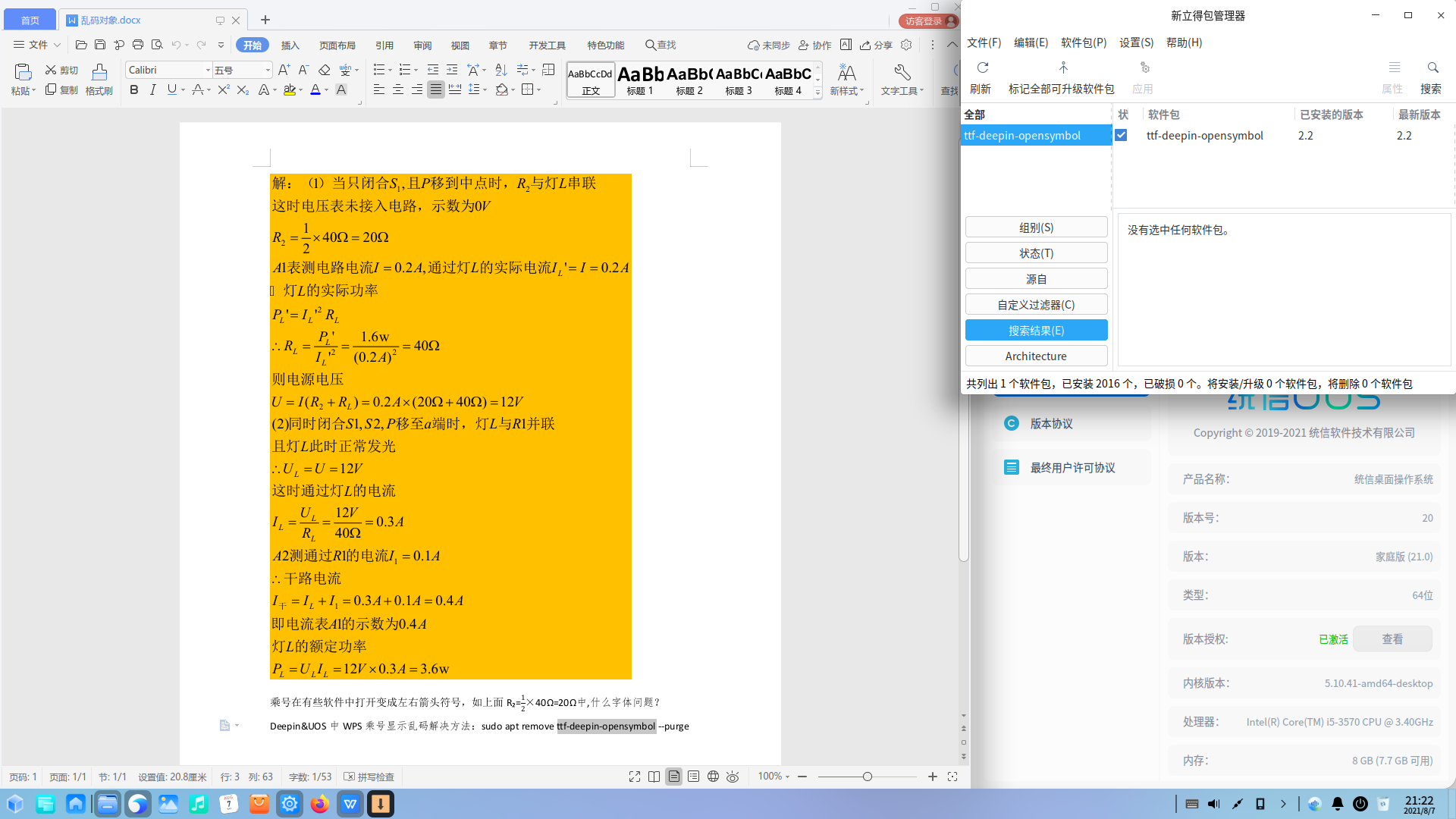Open the 五号 font size dropdown
This screenshot has width=1456, height=819.
[x=268, y=70]
